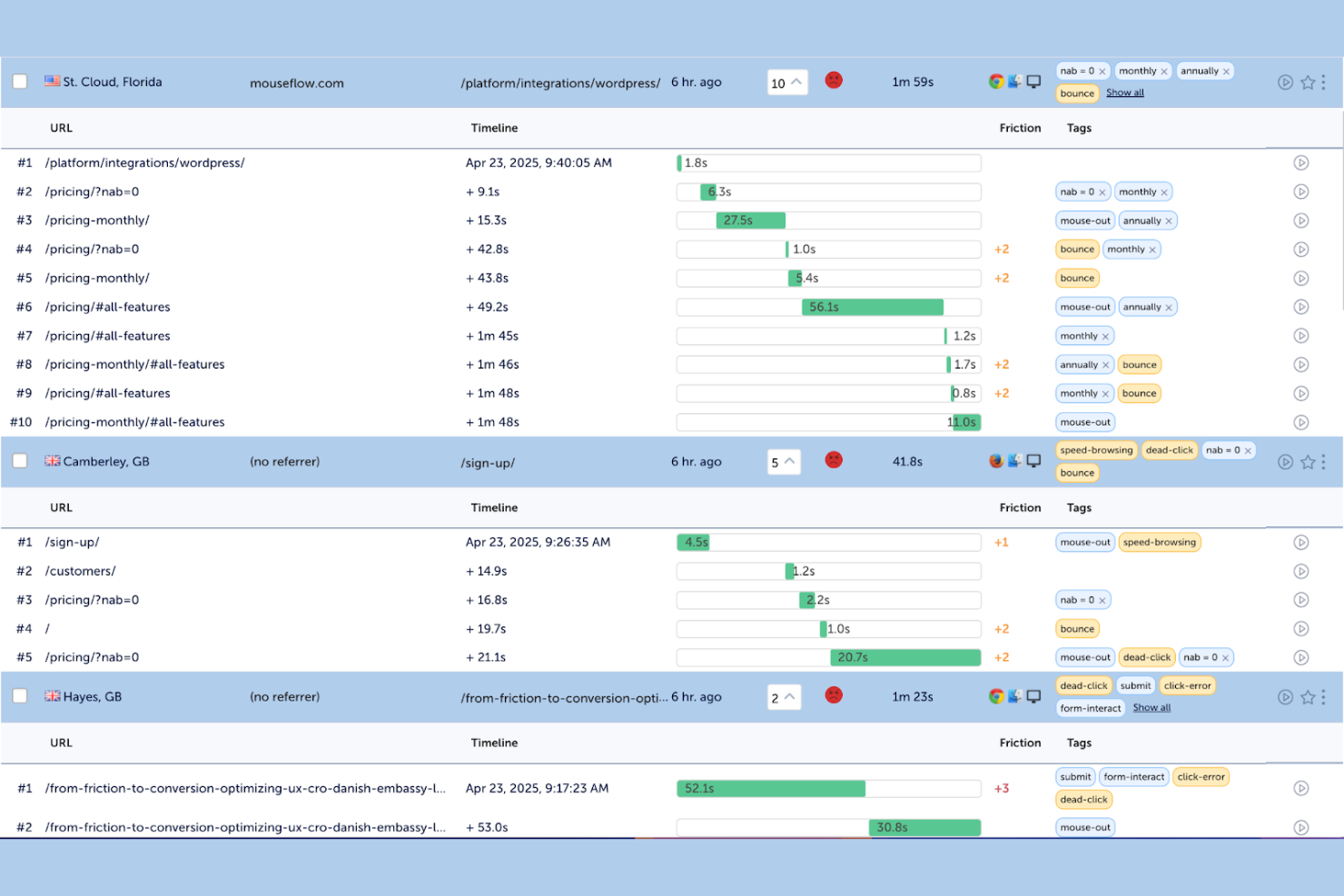Tick the Hayes, GB session checkbox
Image resolution: width=1344 pixels, height=896 pixels.
point(20,695)
